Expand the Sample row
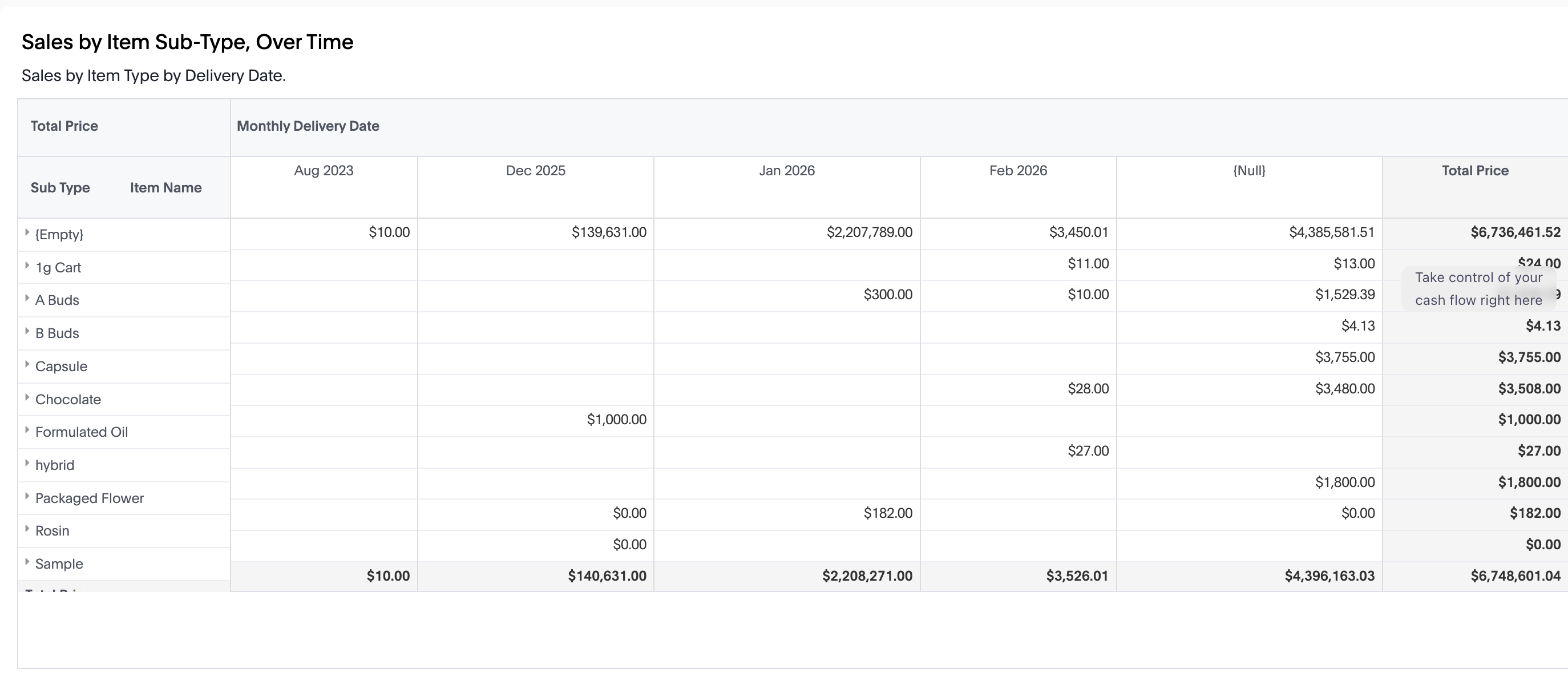 pos(27,561)
